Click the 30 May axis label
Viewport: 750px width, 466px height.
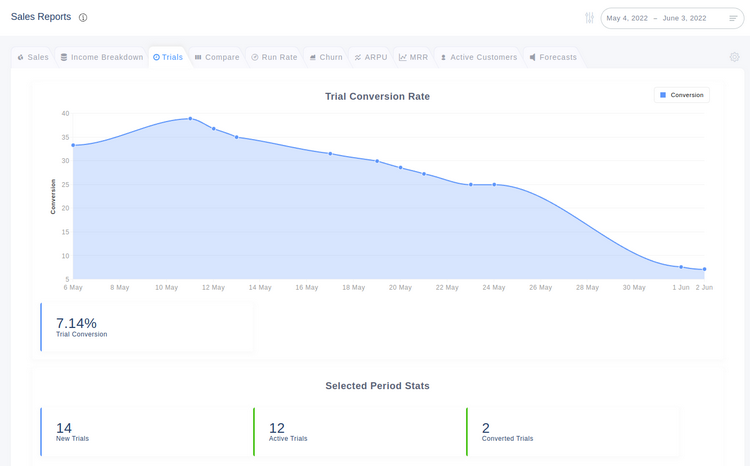point(634,288)
